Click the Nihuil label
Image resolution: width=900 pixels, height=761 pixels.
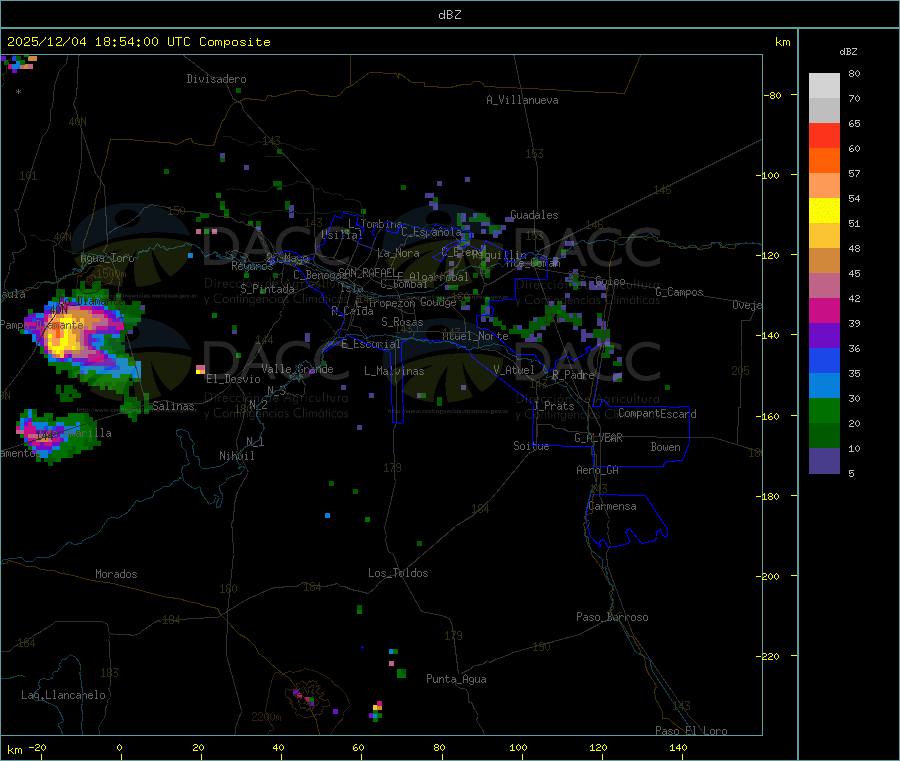coord(237,456)
